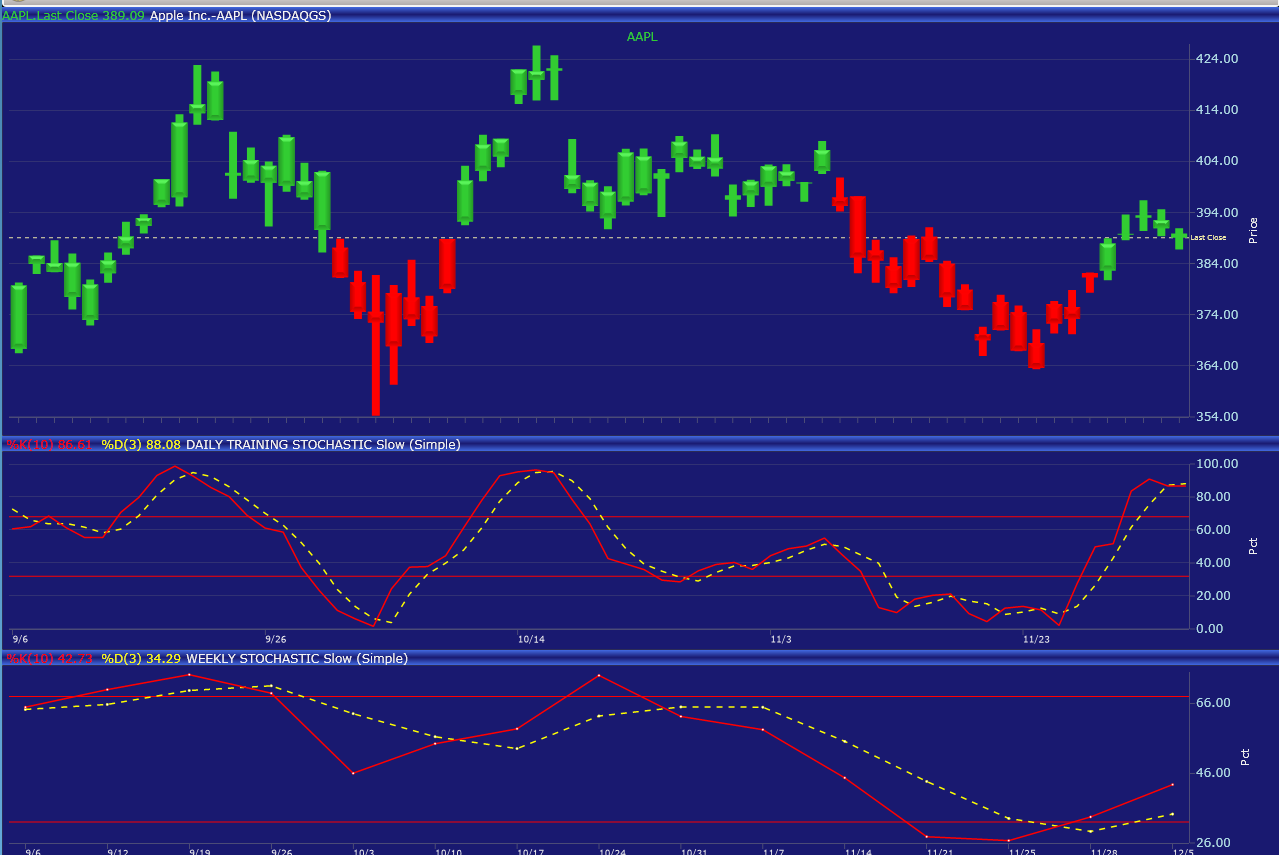1279x855 pixels.
Task: Click the 10/17 date label on the weekly axis
Action: click(530, 851)
